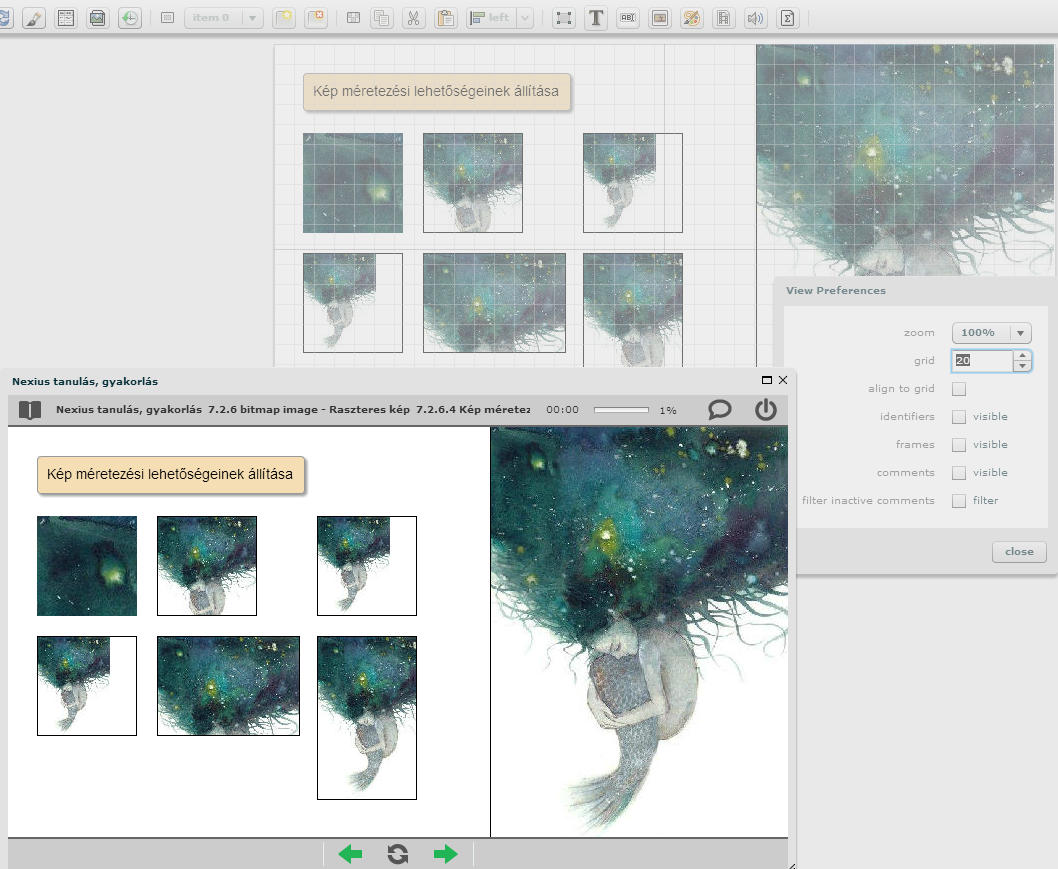The image size is (1058, 869).
Task: Select the Text tool icon
Action: point(596,18)
